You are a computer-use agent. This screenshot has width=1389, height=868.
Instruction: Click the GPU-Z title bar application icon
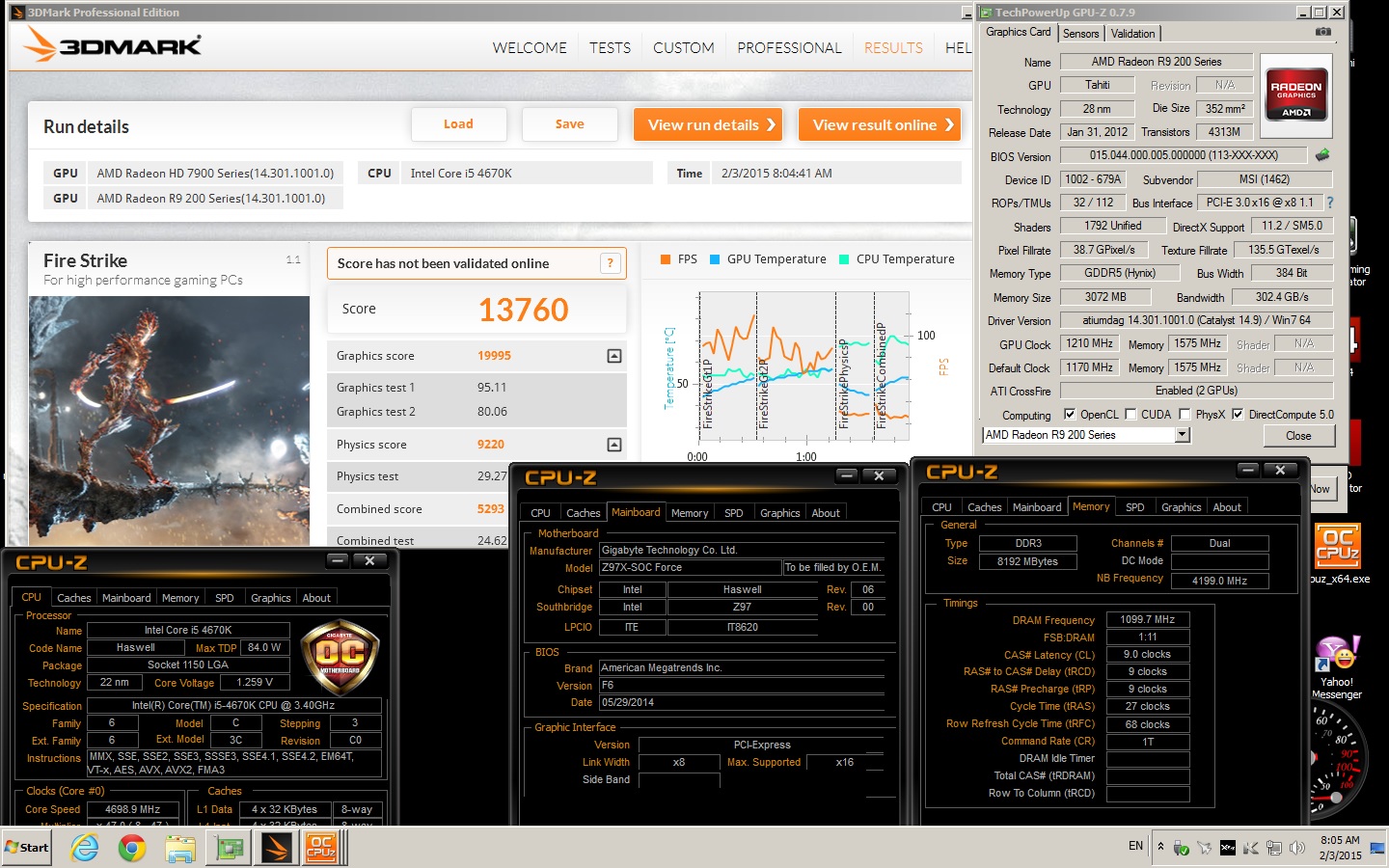986,13
